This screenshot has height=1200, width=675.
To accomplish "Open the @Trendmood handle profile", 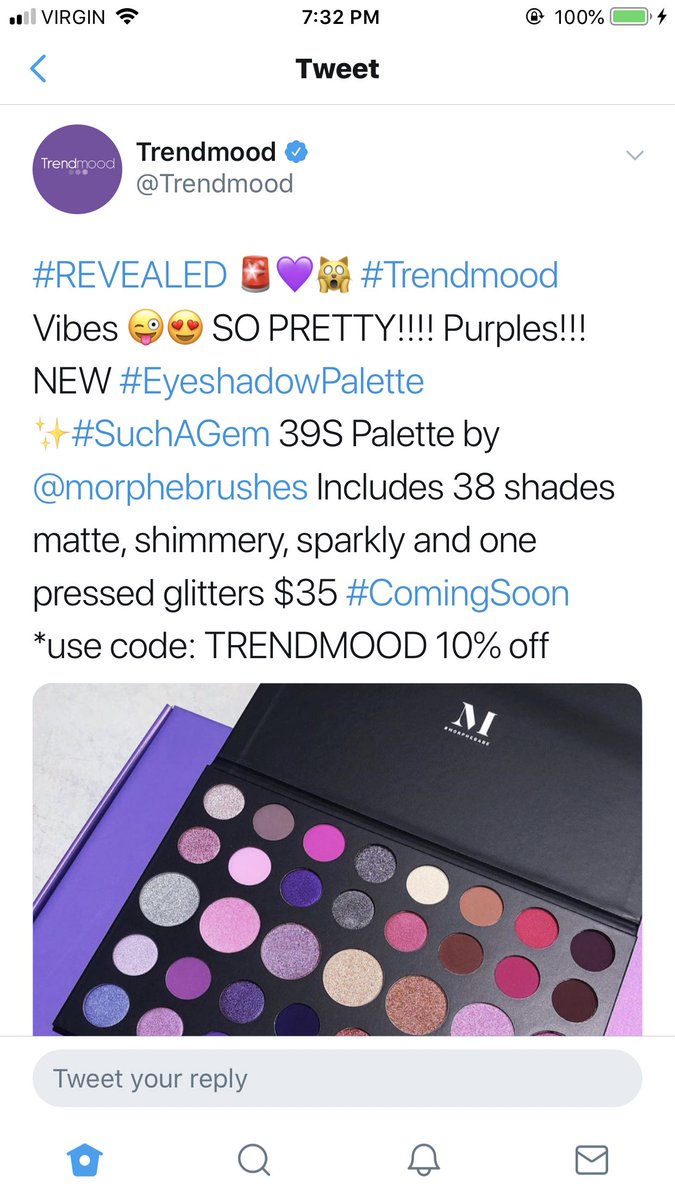I will tap(214, 184).
